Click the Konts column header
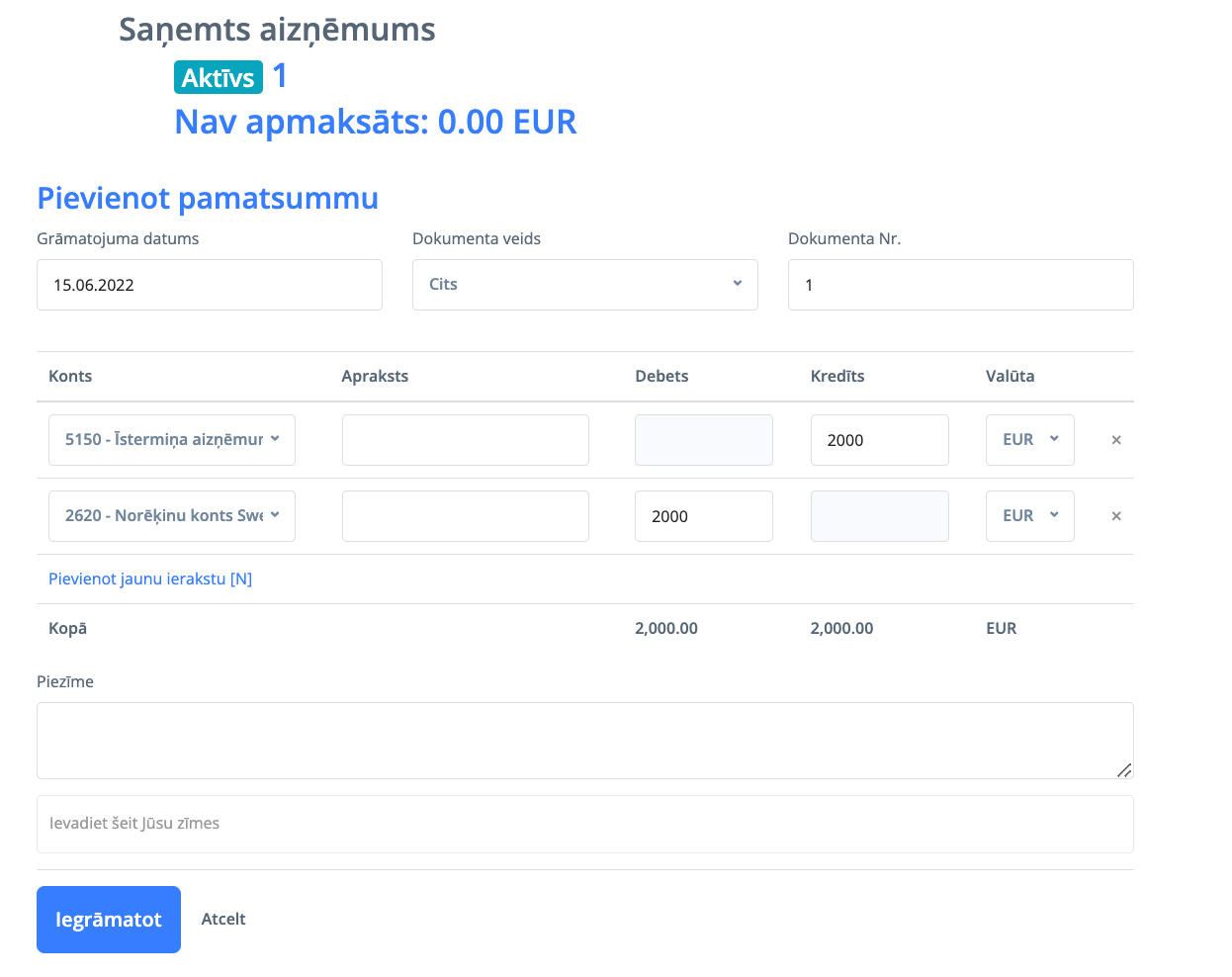Image resolution: width=1232 pixels, height=977 pixels. pyautogui.click(x=70, y=376)
